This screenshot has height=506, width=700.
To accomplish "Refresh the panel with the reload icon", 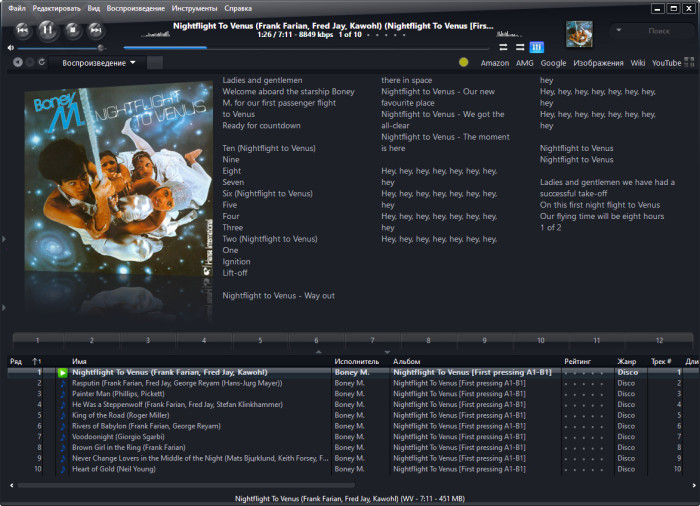I will (42, 62).
